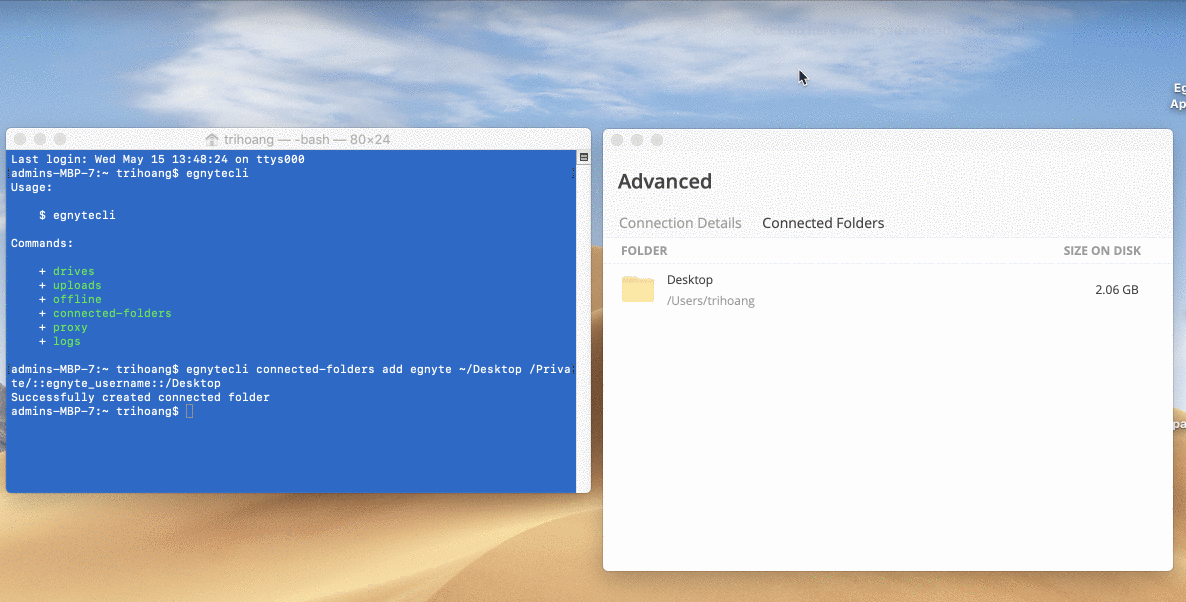Click the Terminal window title text
Image resolution: width=1186 pixels, height=602 pixels.
click(307, 140)
